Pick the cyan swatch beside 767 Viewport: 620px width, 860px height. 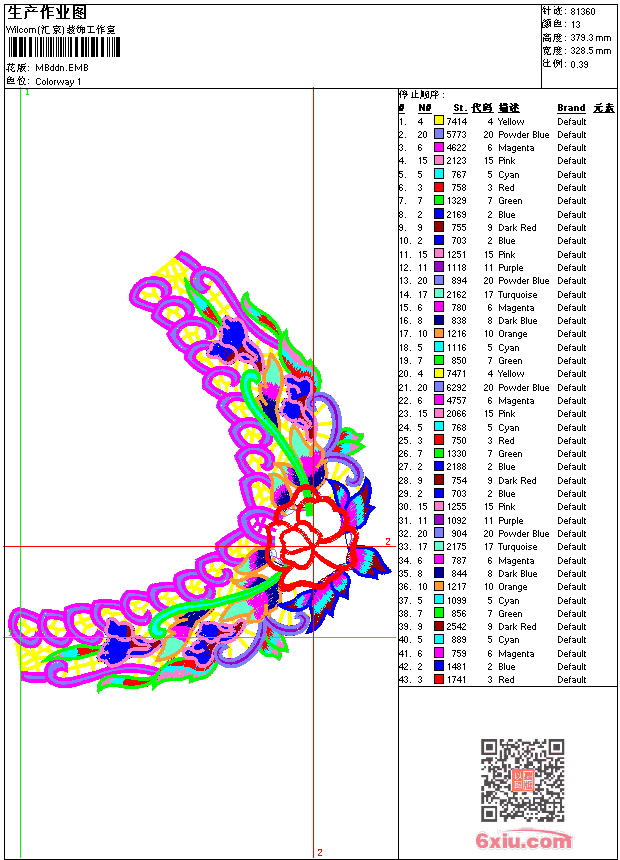(x=439, y=174)
